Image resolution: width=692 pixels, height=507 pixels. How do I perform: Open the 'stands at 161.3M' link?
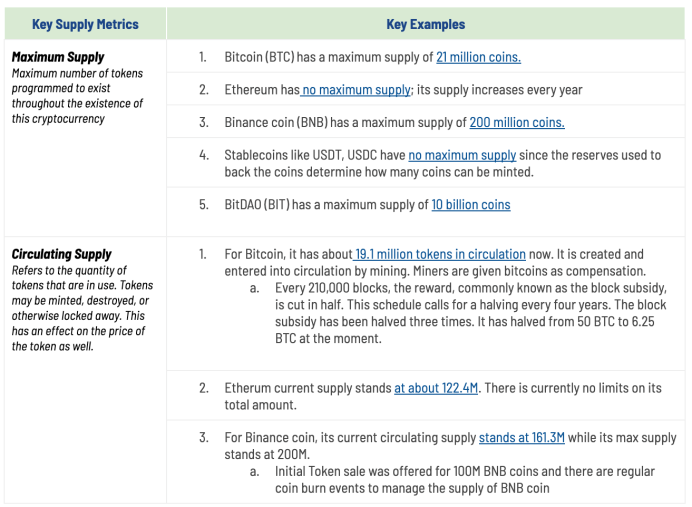pos(522,438)
